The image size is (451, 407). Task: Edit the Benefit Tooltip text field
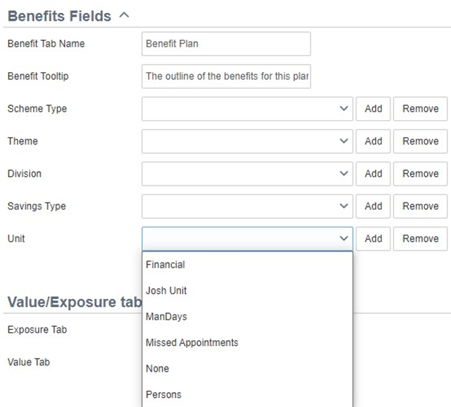226,76
